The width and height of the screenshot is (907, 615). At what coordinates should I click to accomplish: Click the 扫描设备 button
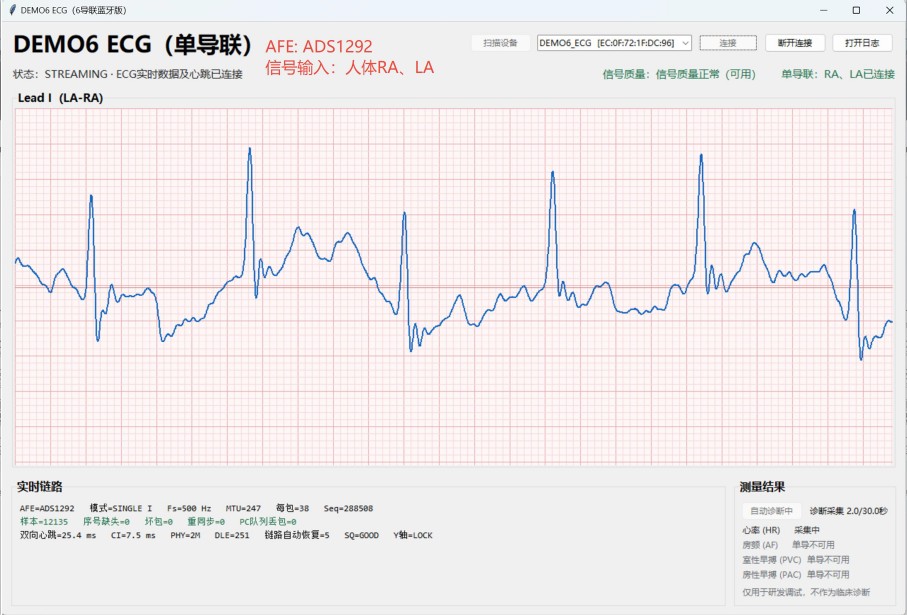(x=500, y=43)
